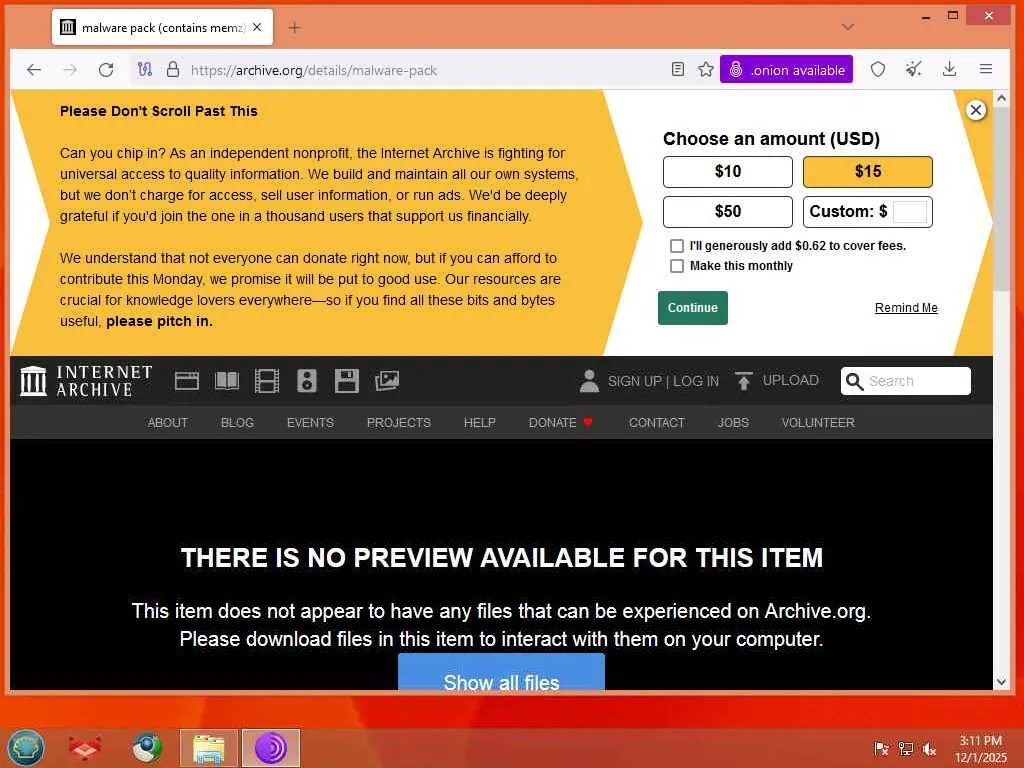The height and width of the screenshot is (768, 1024).
Task: Open the hamburger application menu
Action: [985, 69]
